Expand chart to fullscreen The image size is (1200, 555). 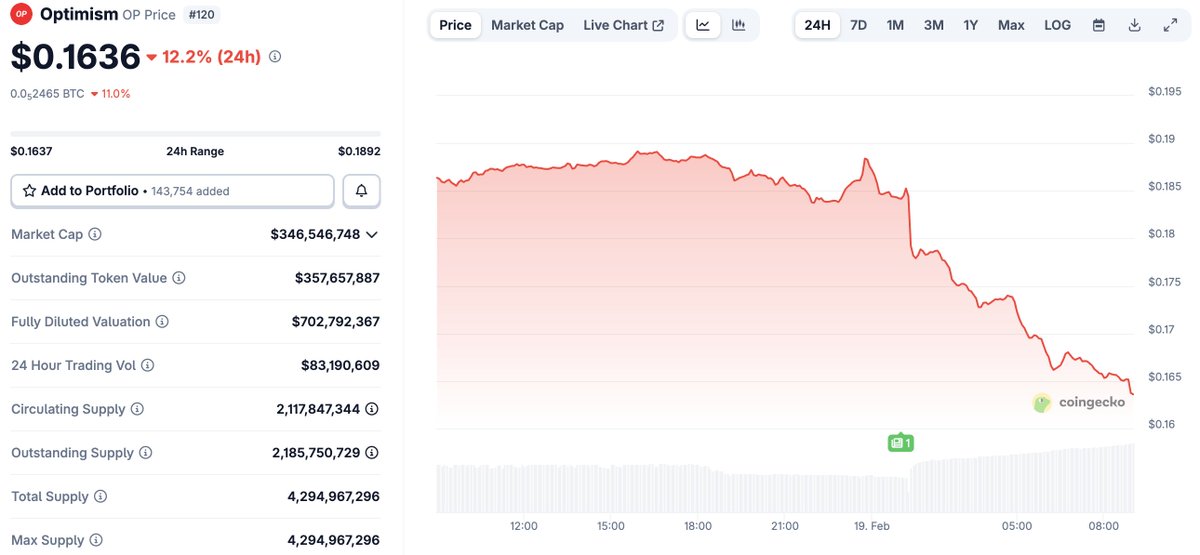[x=1170, y=25]
